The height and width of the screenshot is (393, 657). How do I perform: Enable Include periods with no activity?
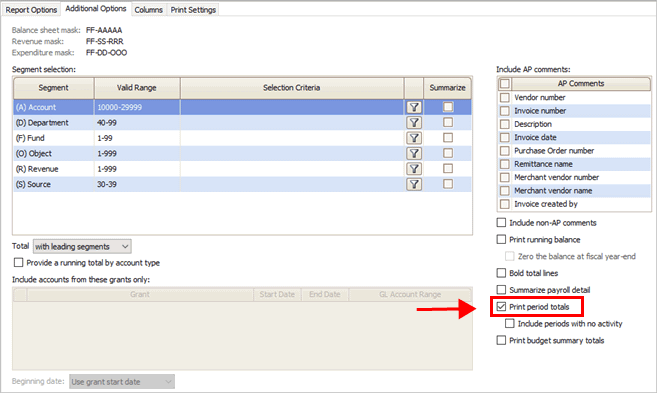coord(510,323)
